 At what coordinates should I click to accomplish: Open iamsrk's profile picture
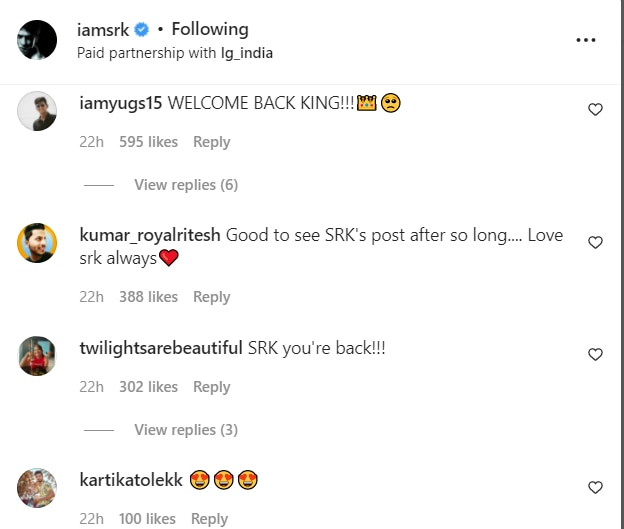(x=37, y=40)
